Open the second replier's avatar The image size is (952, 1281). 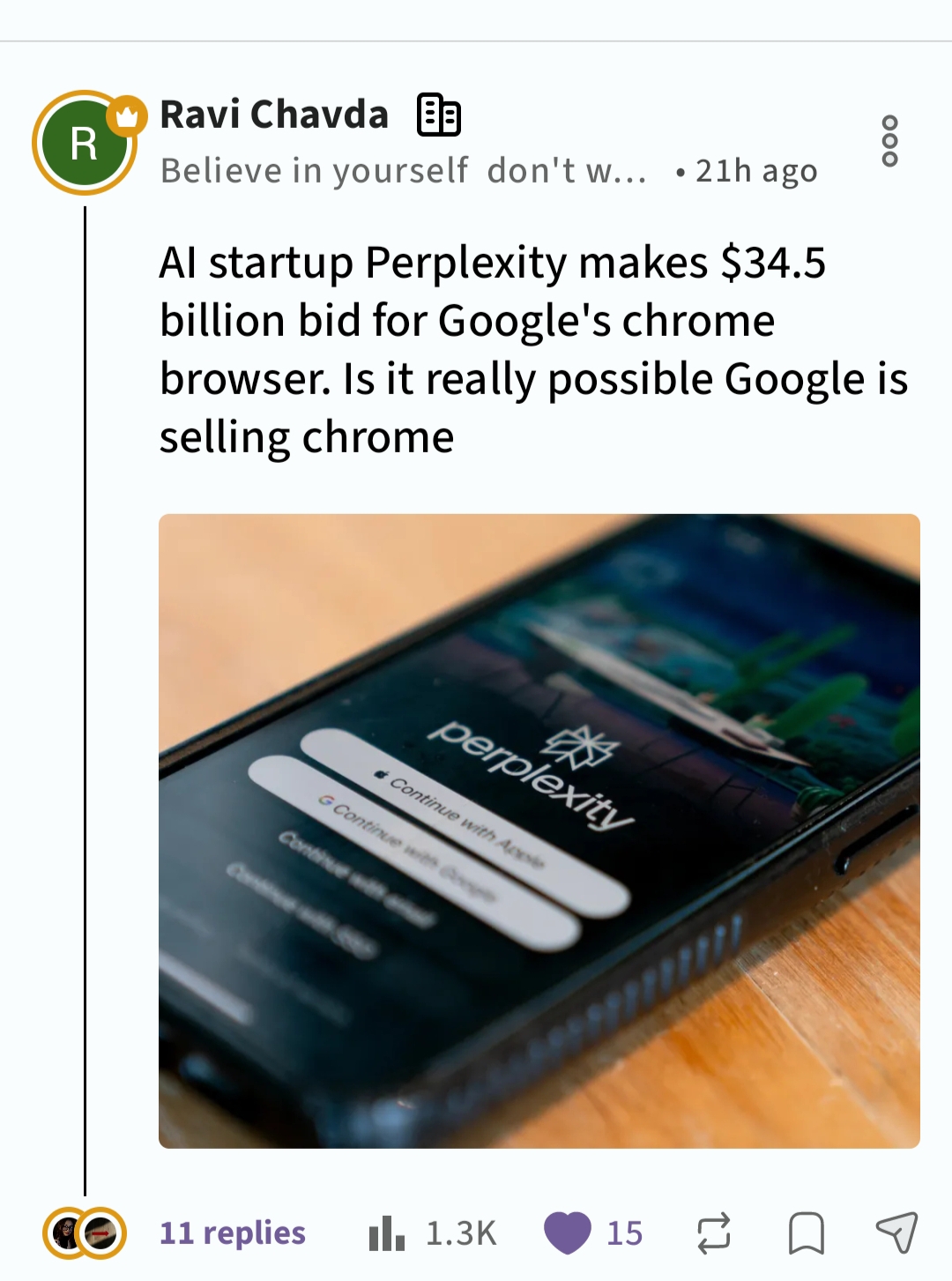click(101, 1233)
